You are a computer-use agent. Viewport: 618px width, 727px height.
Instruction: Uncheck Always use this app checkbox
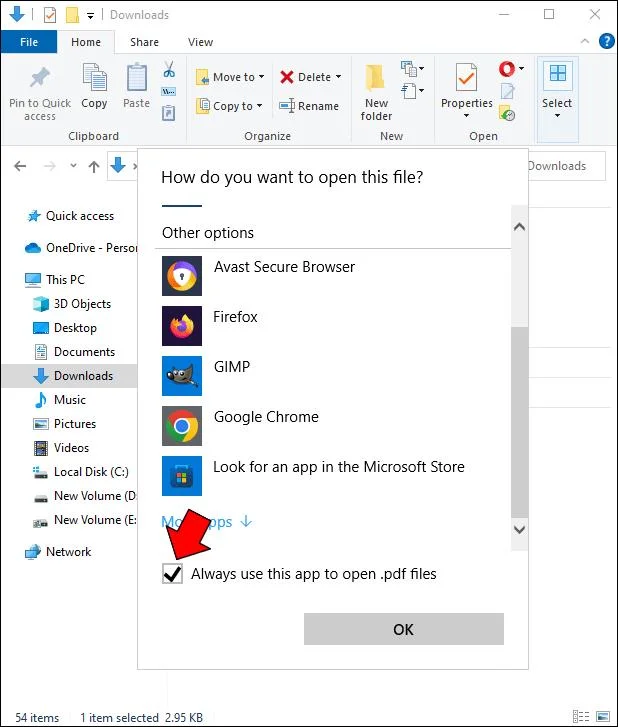pos(173,574)
